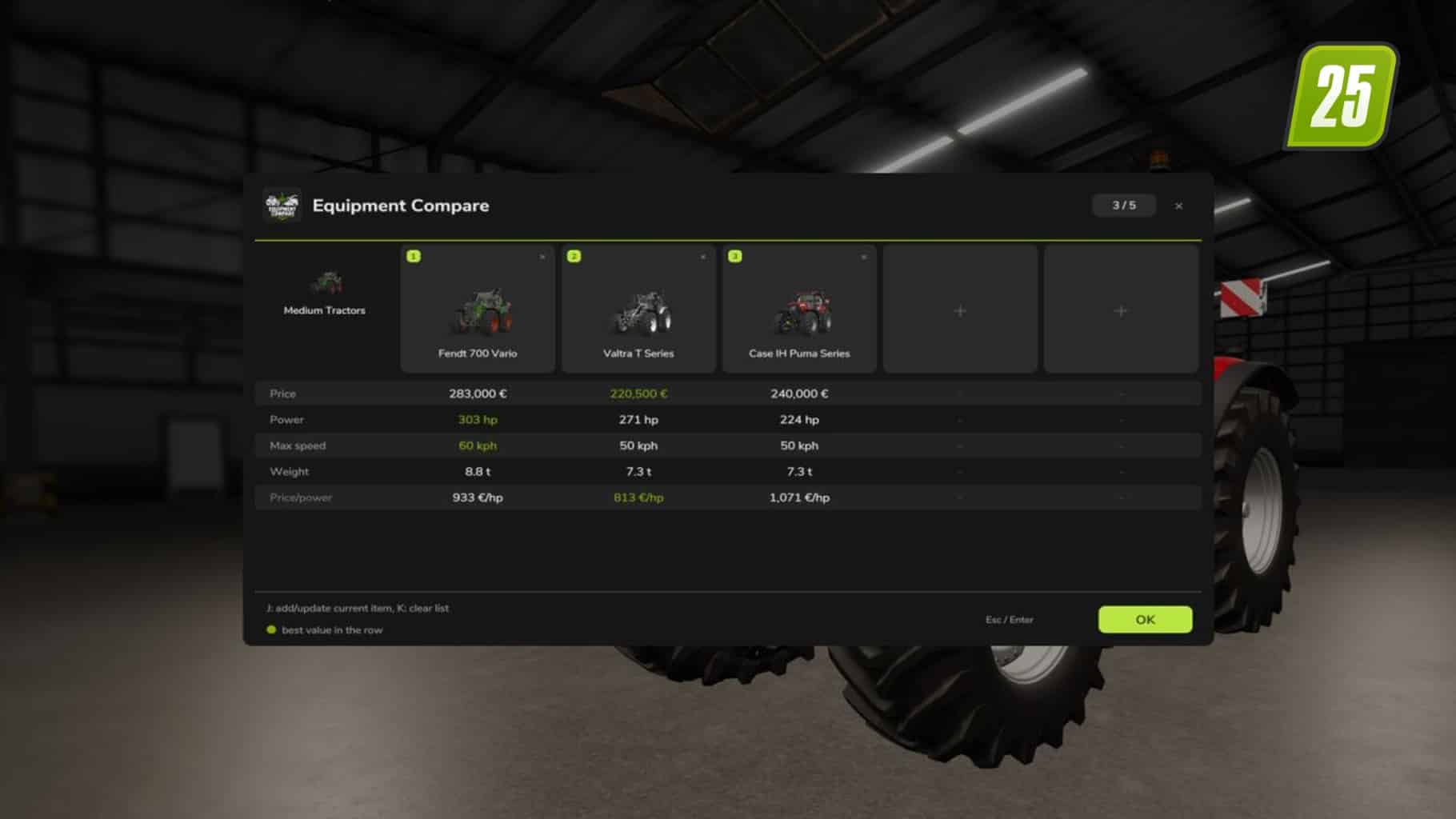Click slot number badge 2

coord(574,256)
